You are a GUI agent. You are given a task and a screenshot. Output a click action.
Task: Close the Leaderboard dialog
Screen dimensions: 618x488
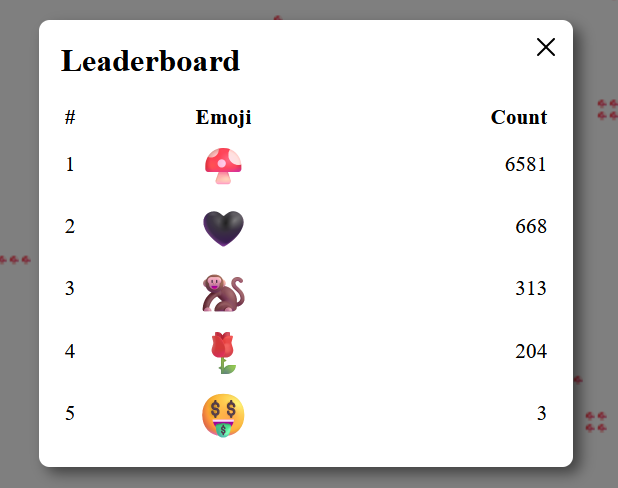click(x=546, y=47)
